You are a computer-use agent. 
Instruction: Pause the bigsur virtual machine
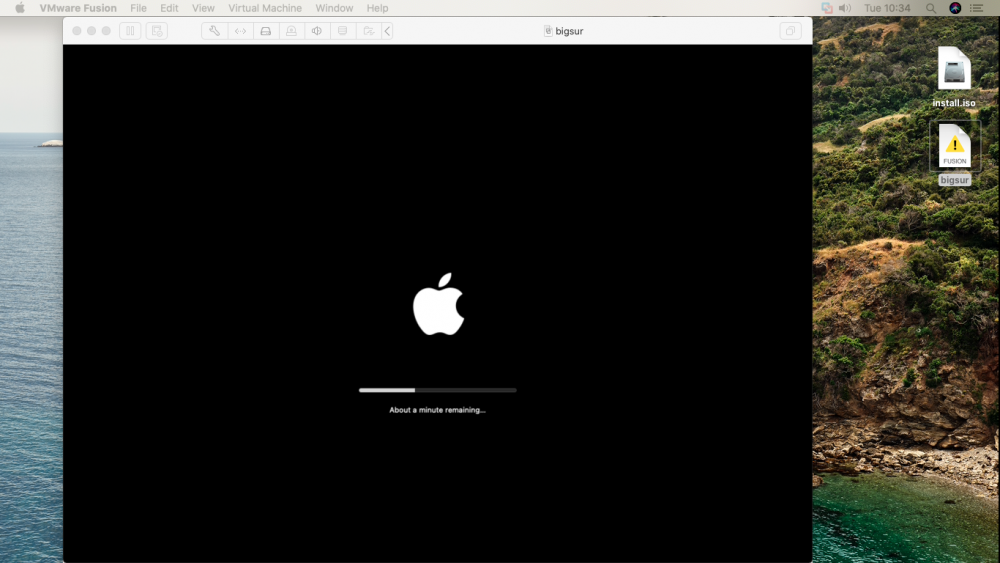click(x=130, y=31)
